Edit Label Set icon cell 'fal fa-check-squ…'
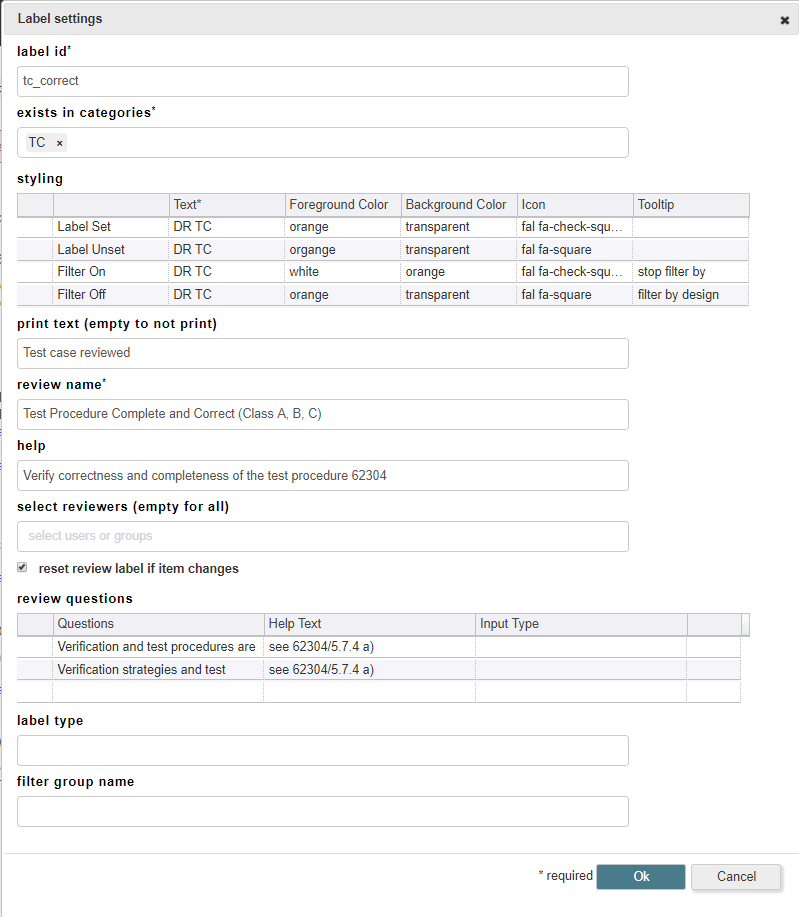This screenshot has width=799, height=917. [x=575, y=227]
